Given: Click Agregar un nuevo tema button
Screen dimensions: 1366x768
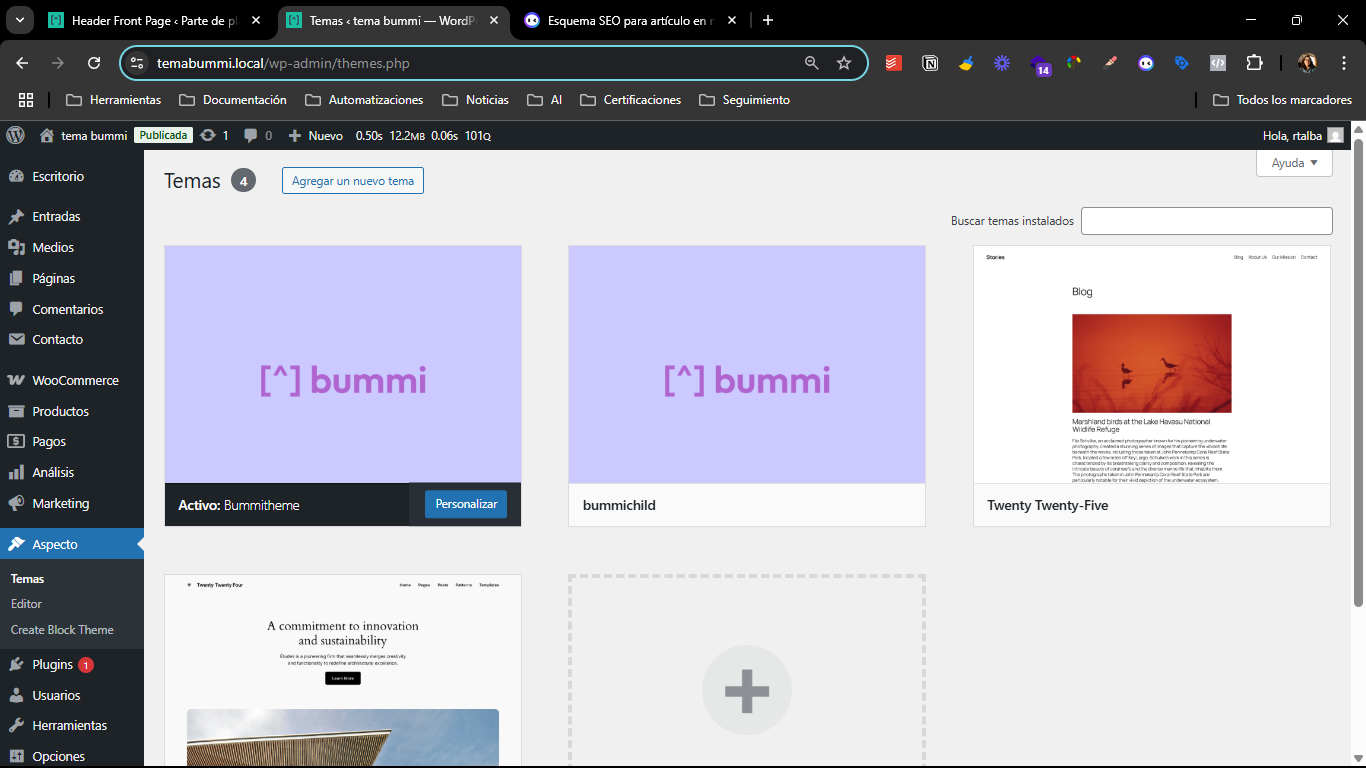Looking at the screenshot, I should coord(353,181).
